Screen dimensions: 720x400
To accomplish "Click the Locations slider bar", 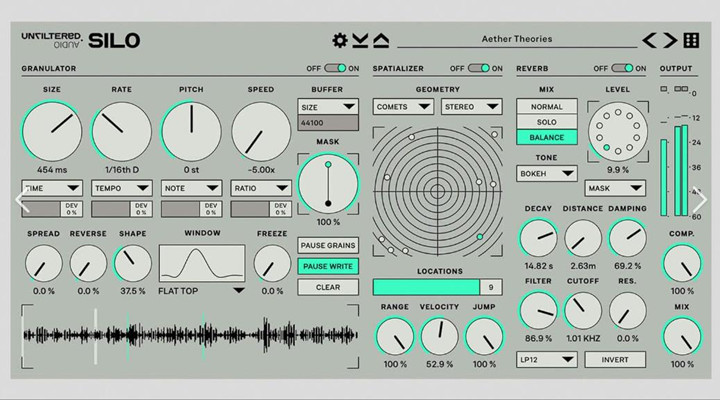I will (426, 287).
